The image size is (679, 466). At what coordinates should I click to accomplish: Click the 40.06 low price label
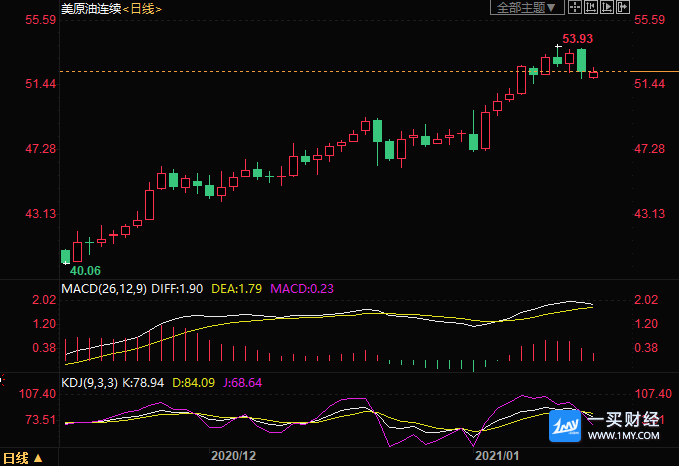tap(85, 271)
